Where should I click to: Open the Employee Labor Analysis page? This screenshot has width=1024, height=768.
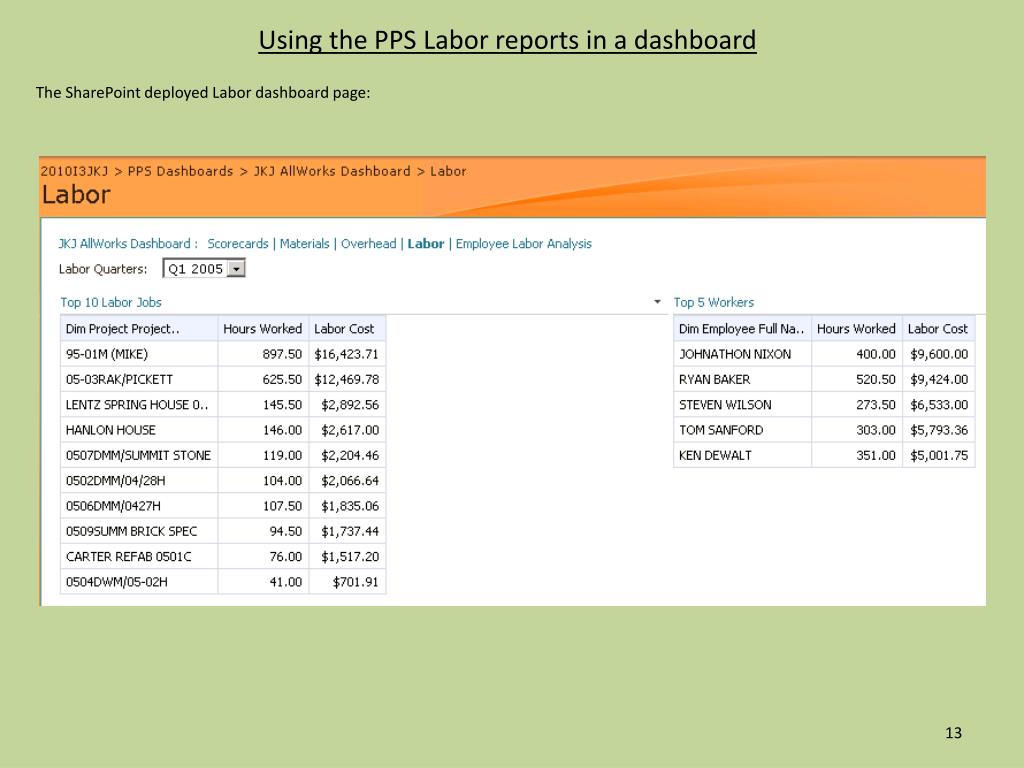[524, 244]
